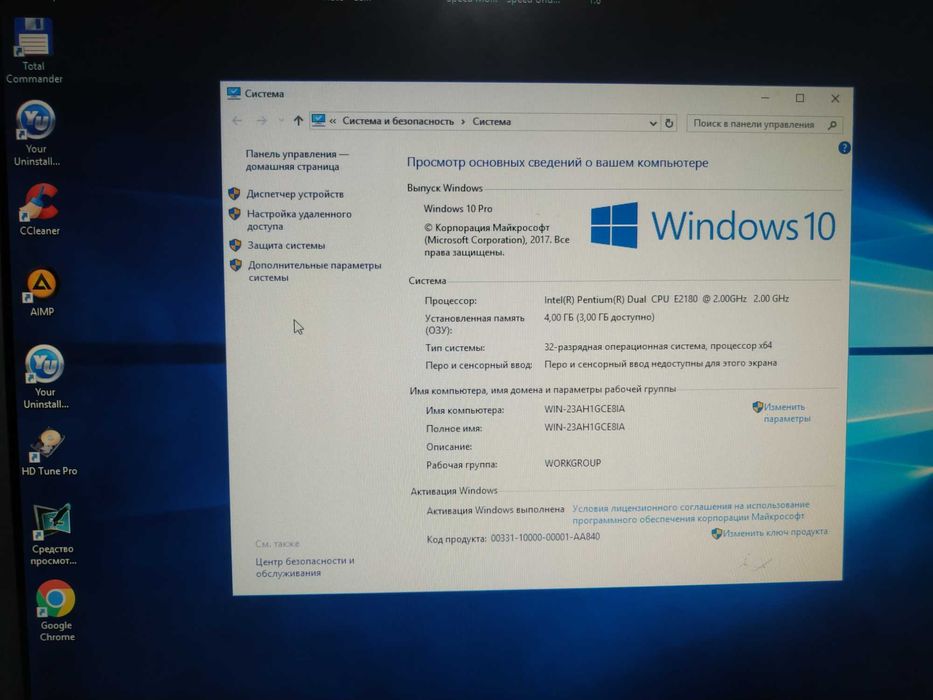Click computer name WIN-23AH1GCE8IA next to Имя компьютера
This screenshot has width=933, height=700.
click(584, 409)
